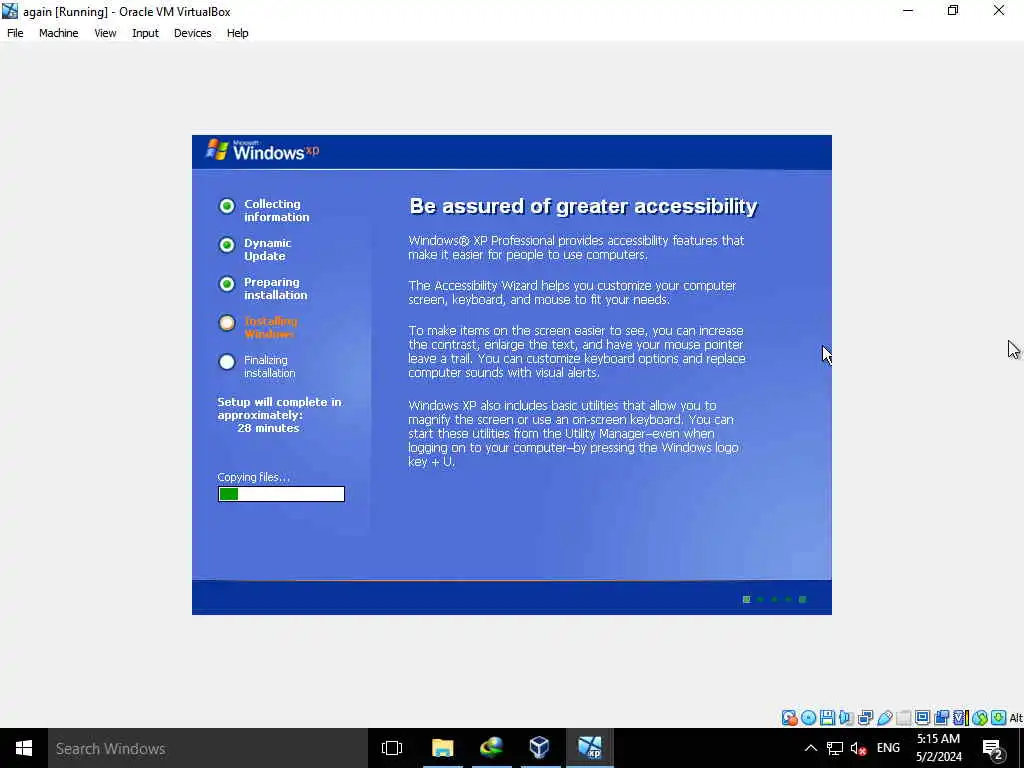Minimize the VirtualBox window

(908, 11)
